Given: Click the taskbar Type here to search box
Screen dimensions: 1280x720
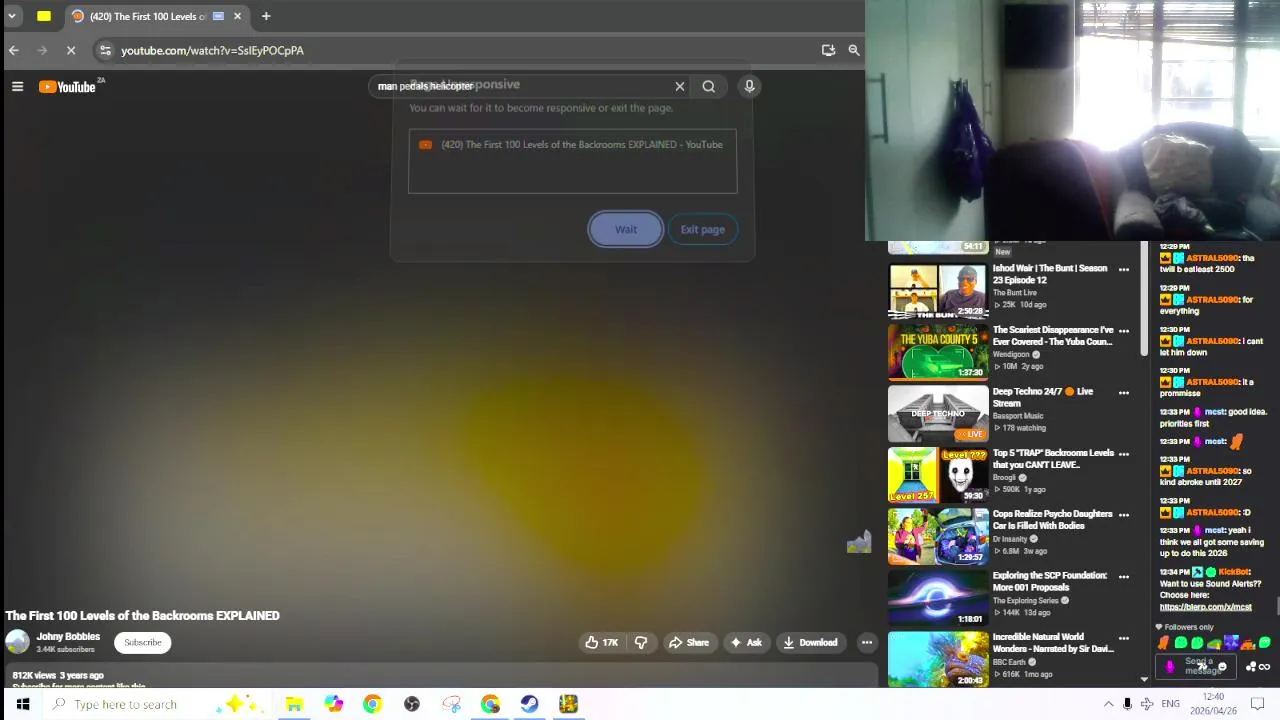Looking at the screenshot, I should pos(158,704).
